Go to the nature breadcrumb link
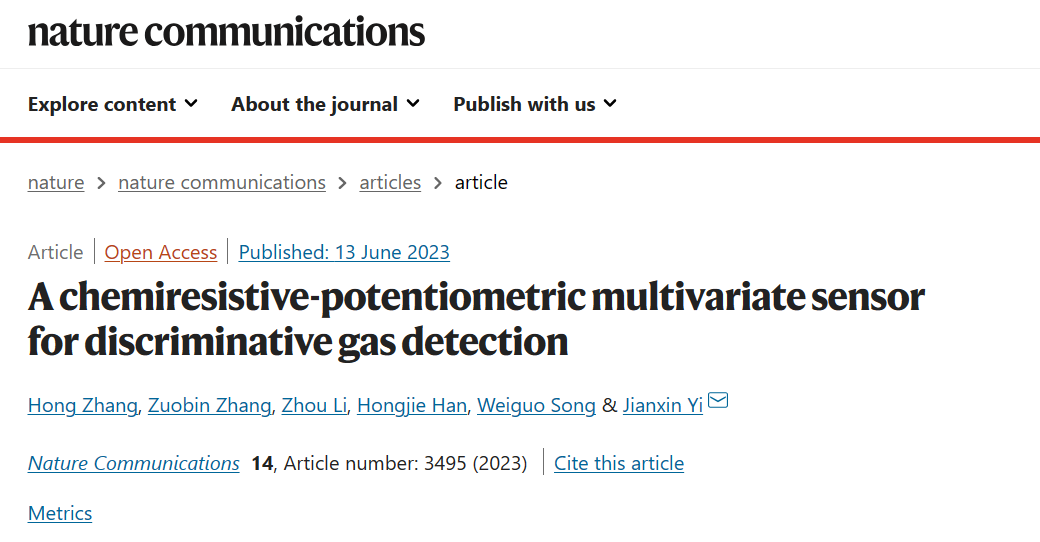This screenshot has height=542, width=1040. [56, 182]
